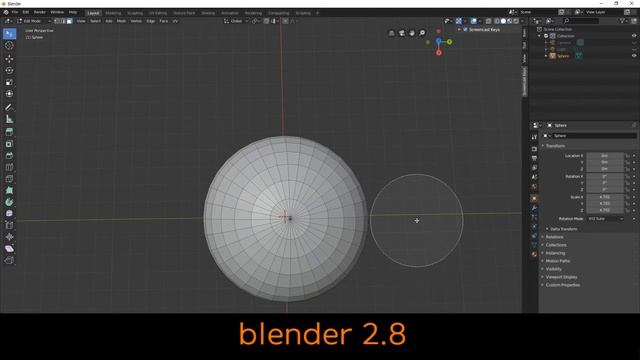Toggle the camera view button in viewport
This screenshot has width=640, height=360.
pyautogui.click(x=402, y=33)
